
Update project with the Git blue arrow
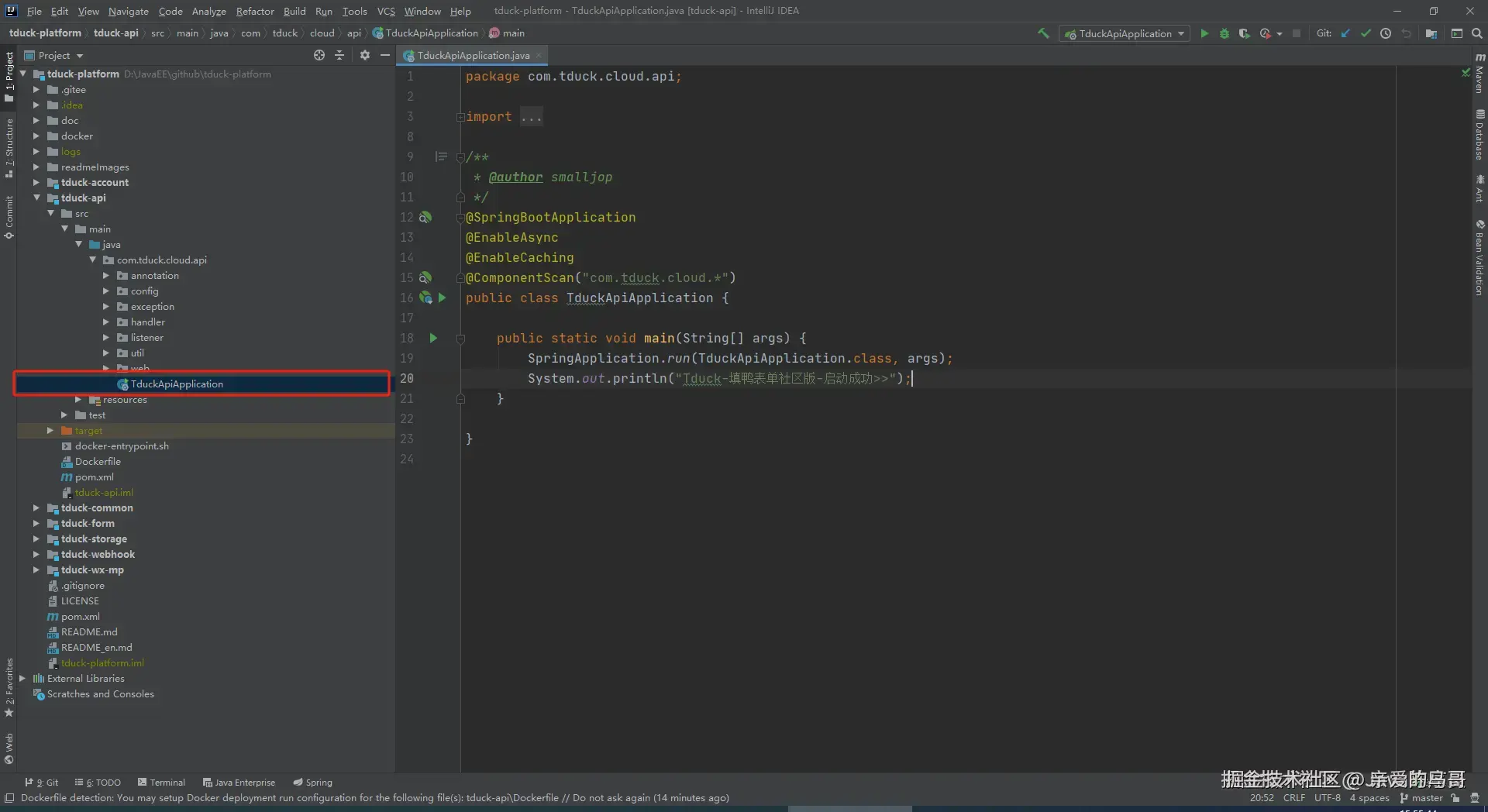point(1345,33)
